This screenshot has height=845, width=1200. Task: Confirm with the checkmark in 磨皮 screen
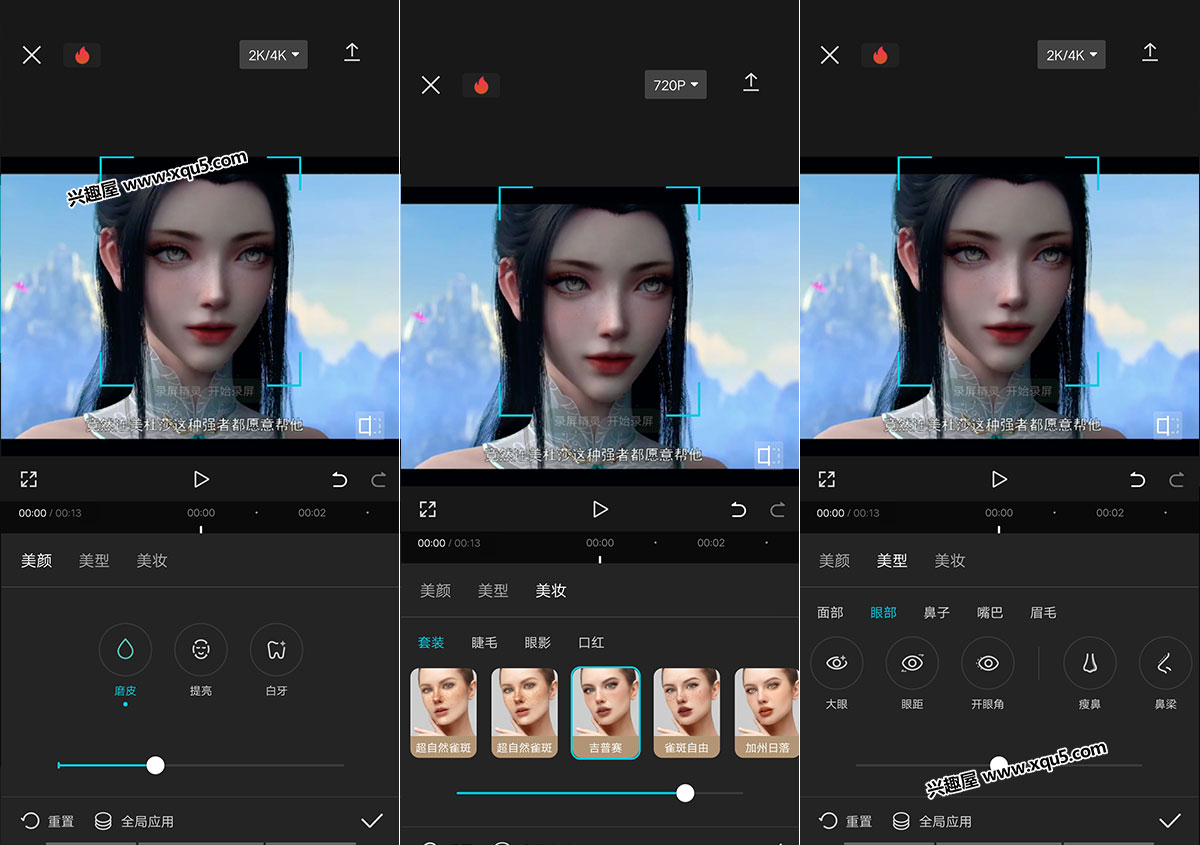pyautogui.click(x=372, y=821)
